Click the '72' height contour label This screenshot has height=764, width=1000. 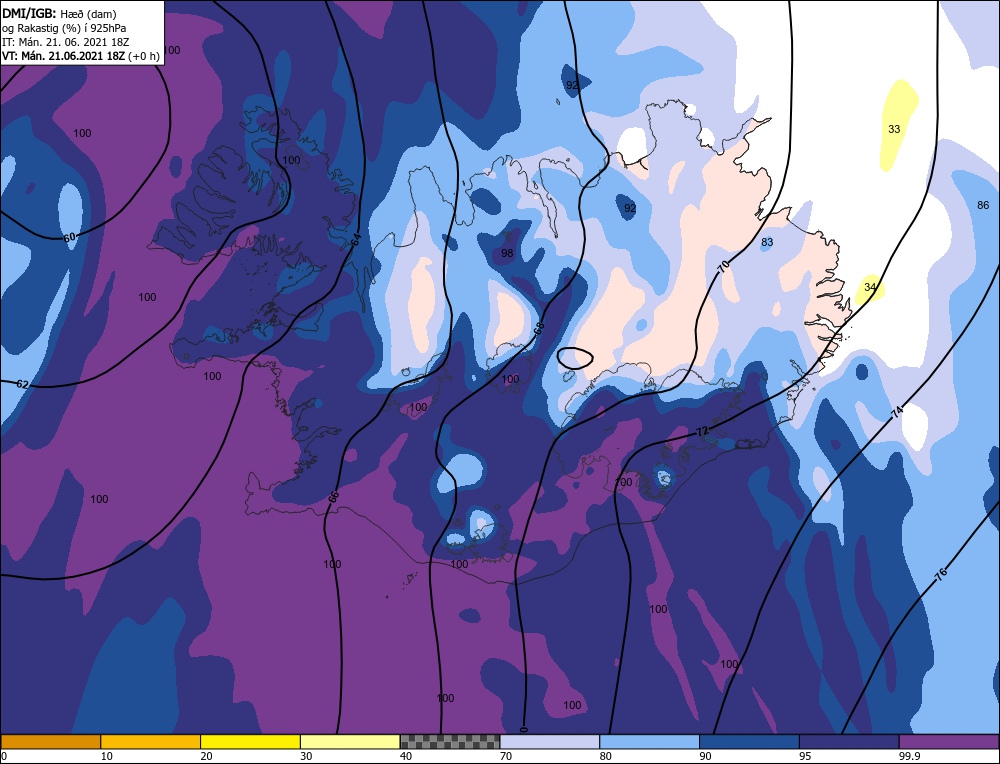(702, 432)
